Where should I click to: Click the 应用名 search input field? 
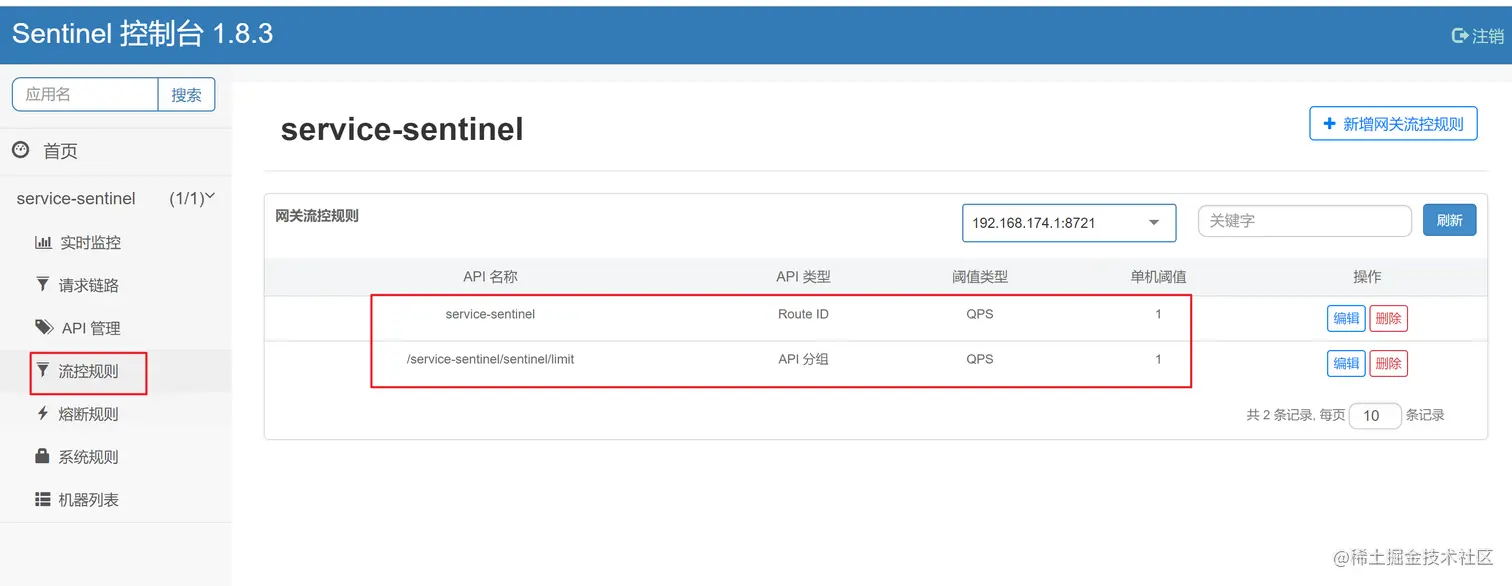(x=85, y=95)
